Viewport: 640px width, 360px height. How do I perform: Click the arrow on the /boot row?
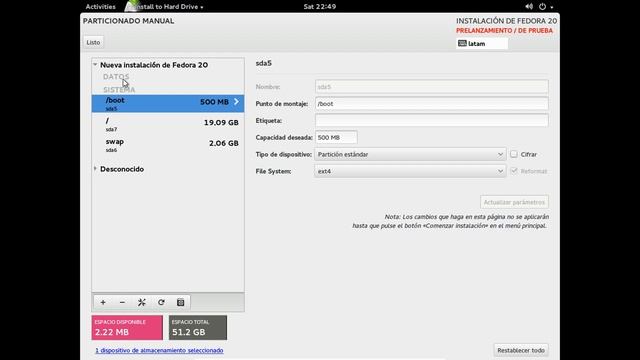click(236, 102)
